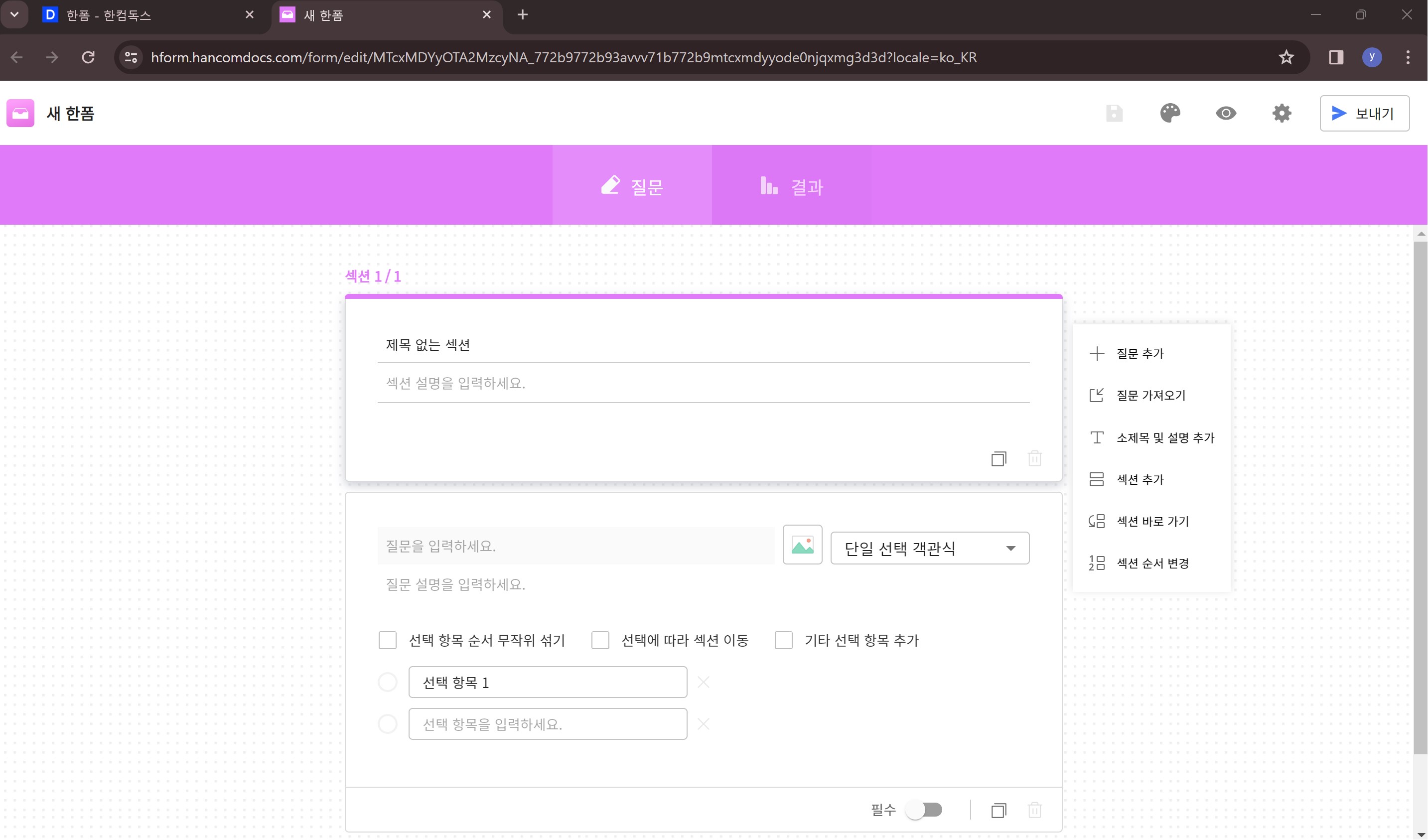Open the 단일 선택 객관식 type dropdown
The image size is (1428, 840).
tap(929, 548)
